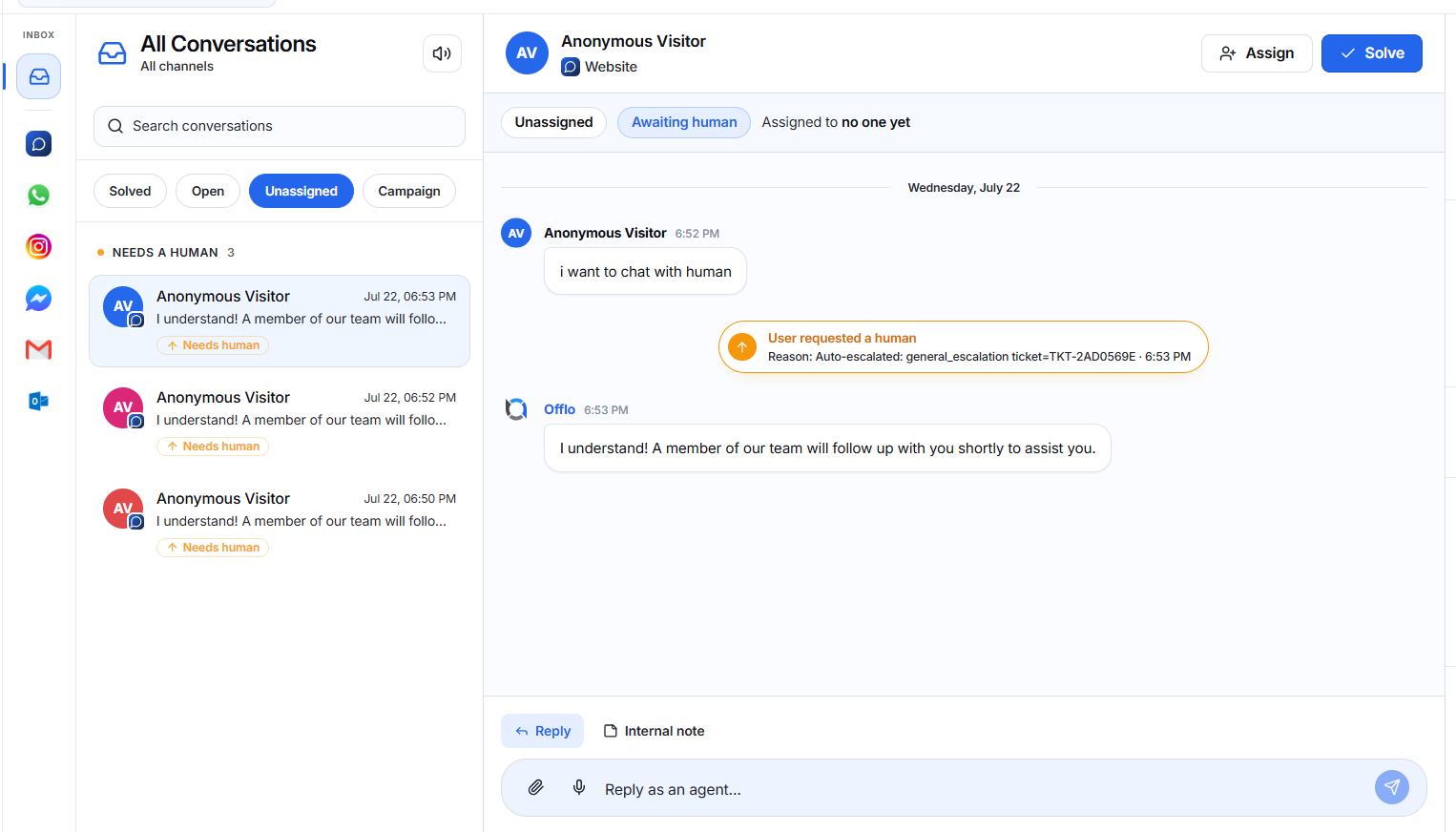Send the reply with paper plane button
This screenshot has width=1456, height=832.
(1392, 787)
